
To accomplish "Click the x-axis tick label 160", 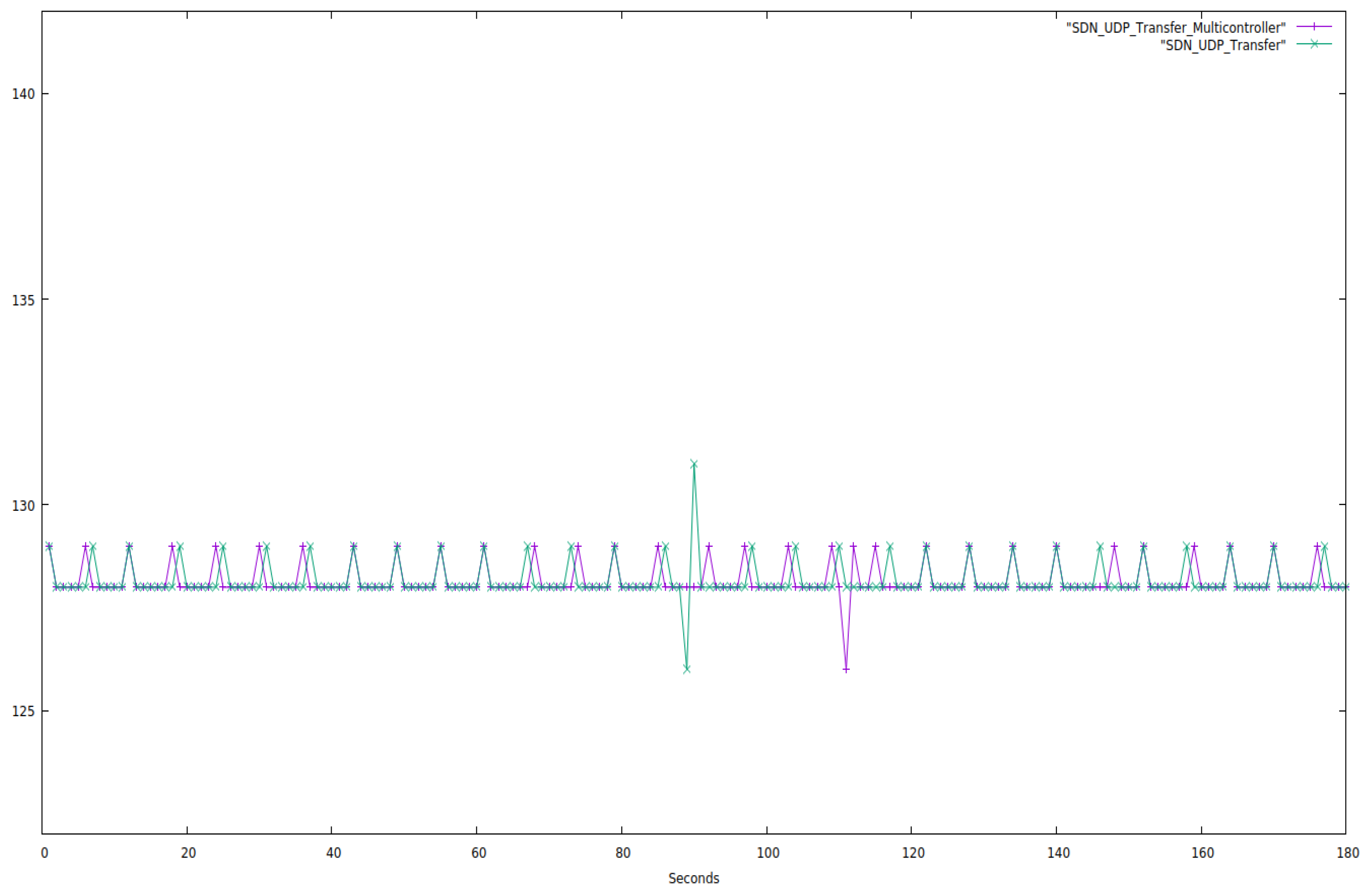I will 1203,853.
